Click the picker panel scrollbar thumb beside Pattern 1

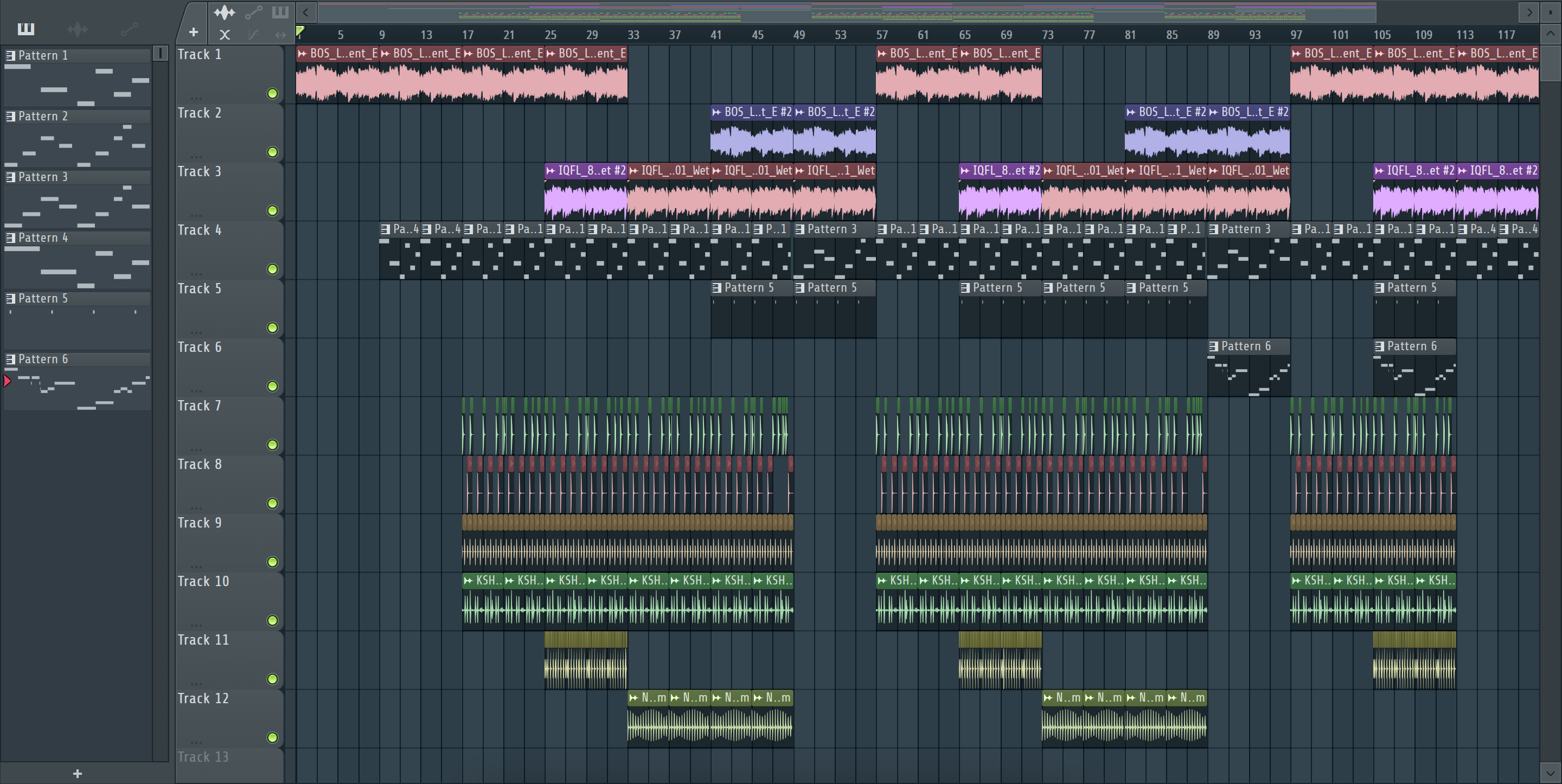tap(161, 53)
